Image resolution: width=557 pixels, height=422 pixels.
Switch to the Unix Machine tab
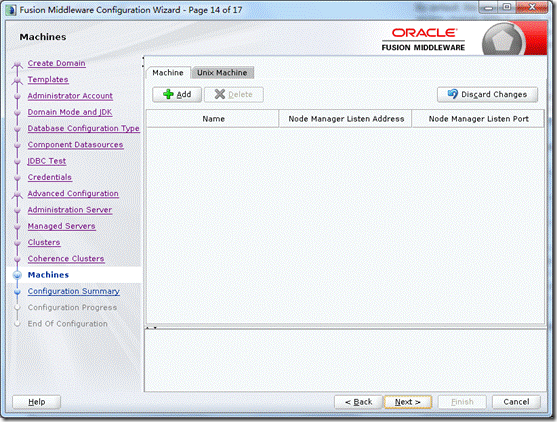click(222, 72)
